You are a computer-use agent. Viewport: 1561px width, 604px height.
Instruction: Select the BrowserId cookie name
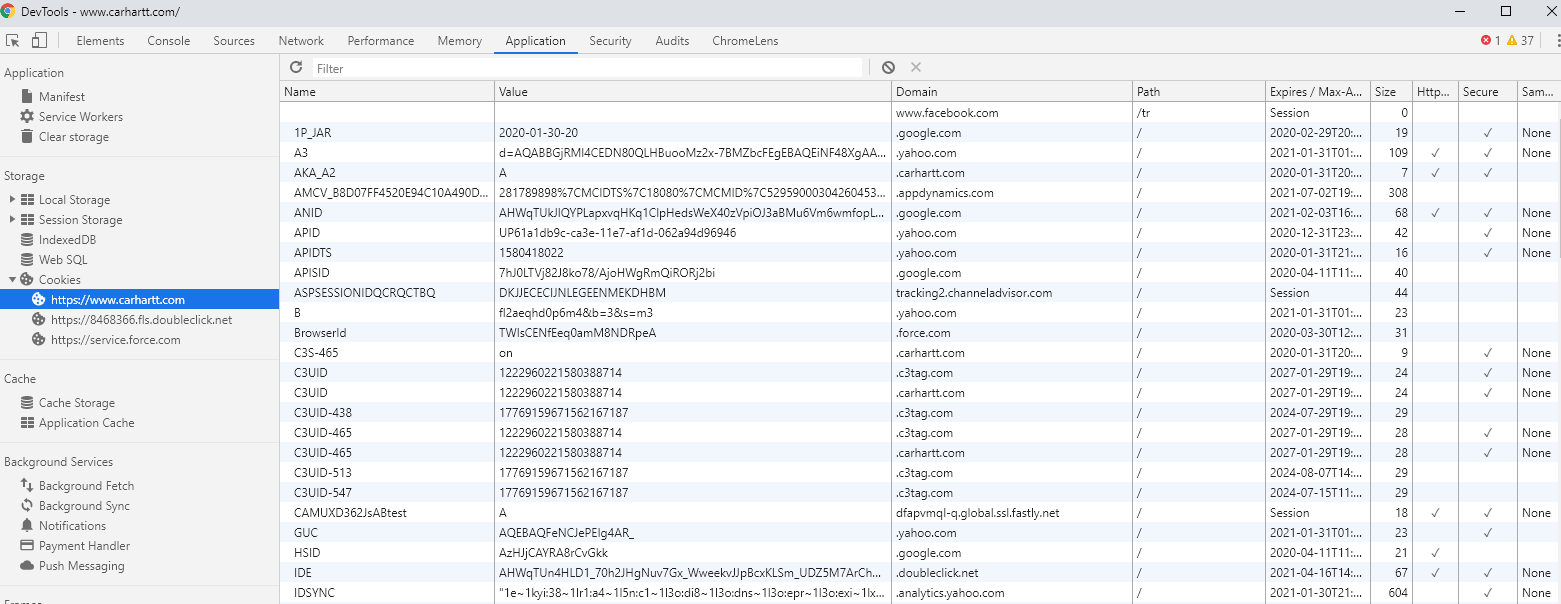[320, 333]
